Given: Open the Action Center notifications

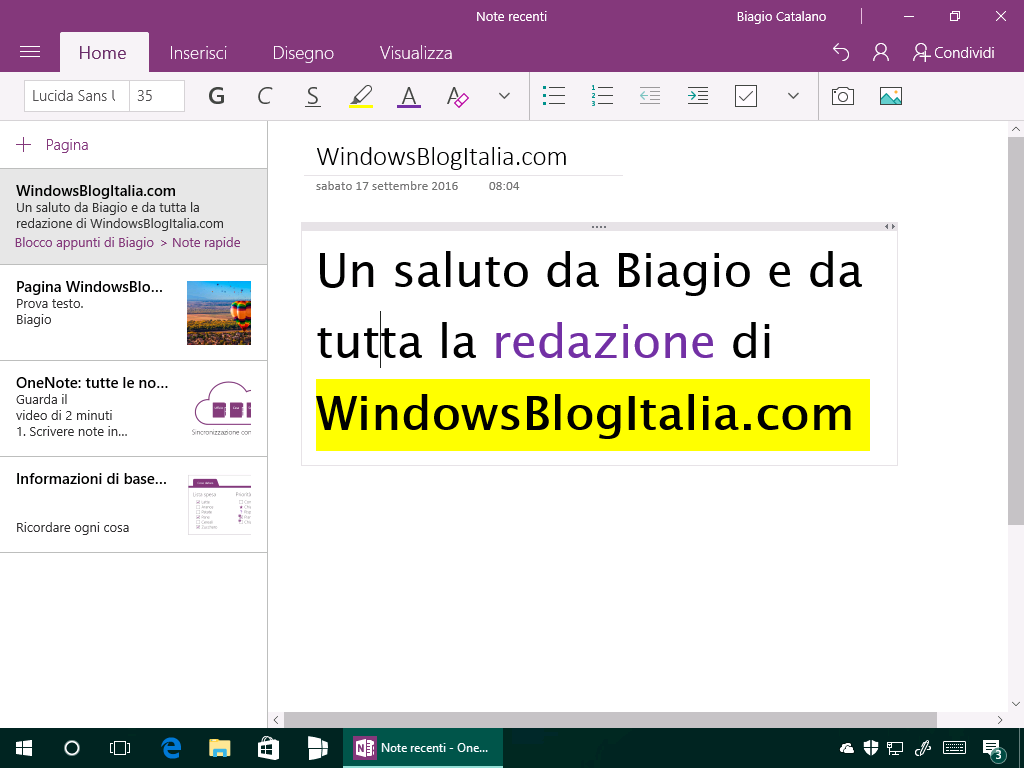Looking at the screenshot, I should point(993,750).
